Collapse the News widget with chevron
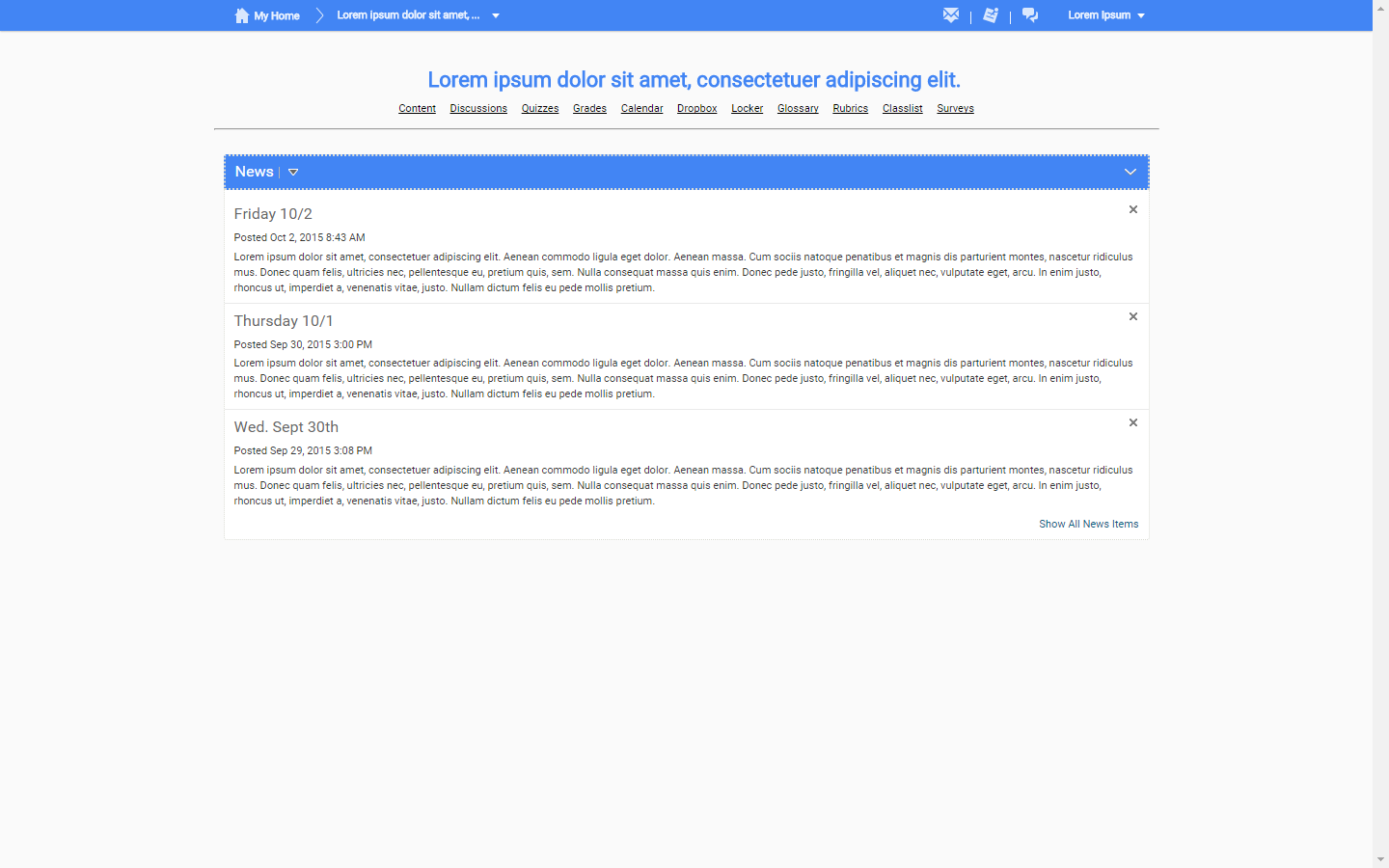This screenshot has width=1389, height=868. pos(1130,172)
